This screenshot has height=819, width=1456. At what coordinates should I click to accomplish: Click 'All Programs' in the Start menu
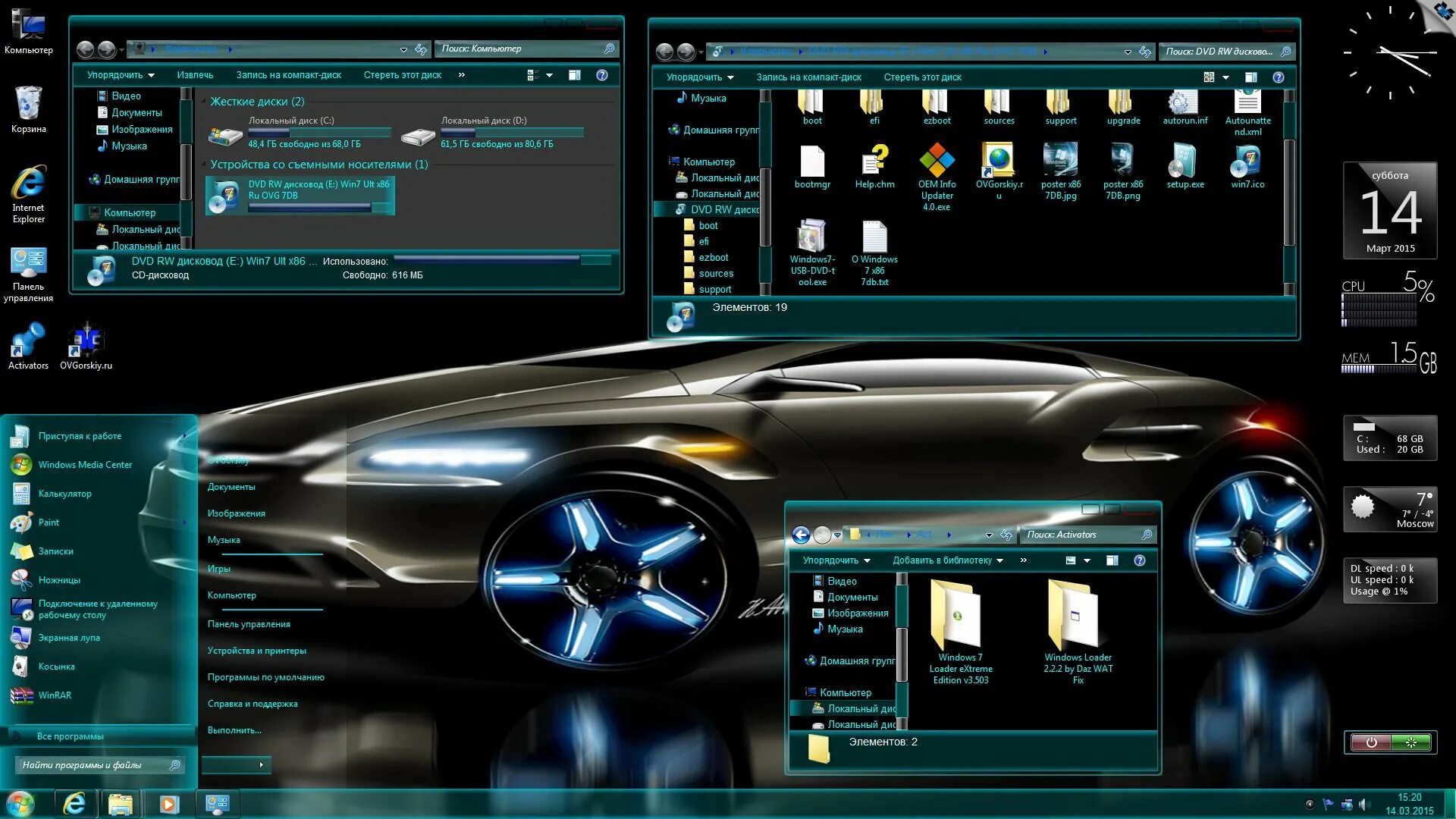tap(70, 736)
